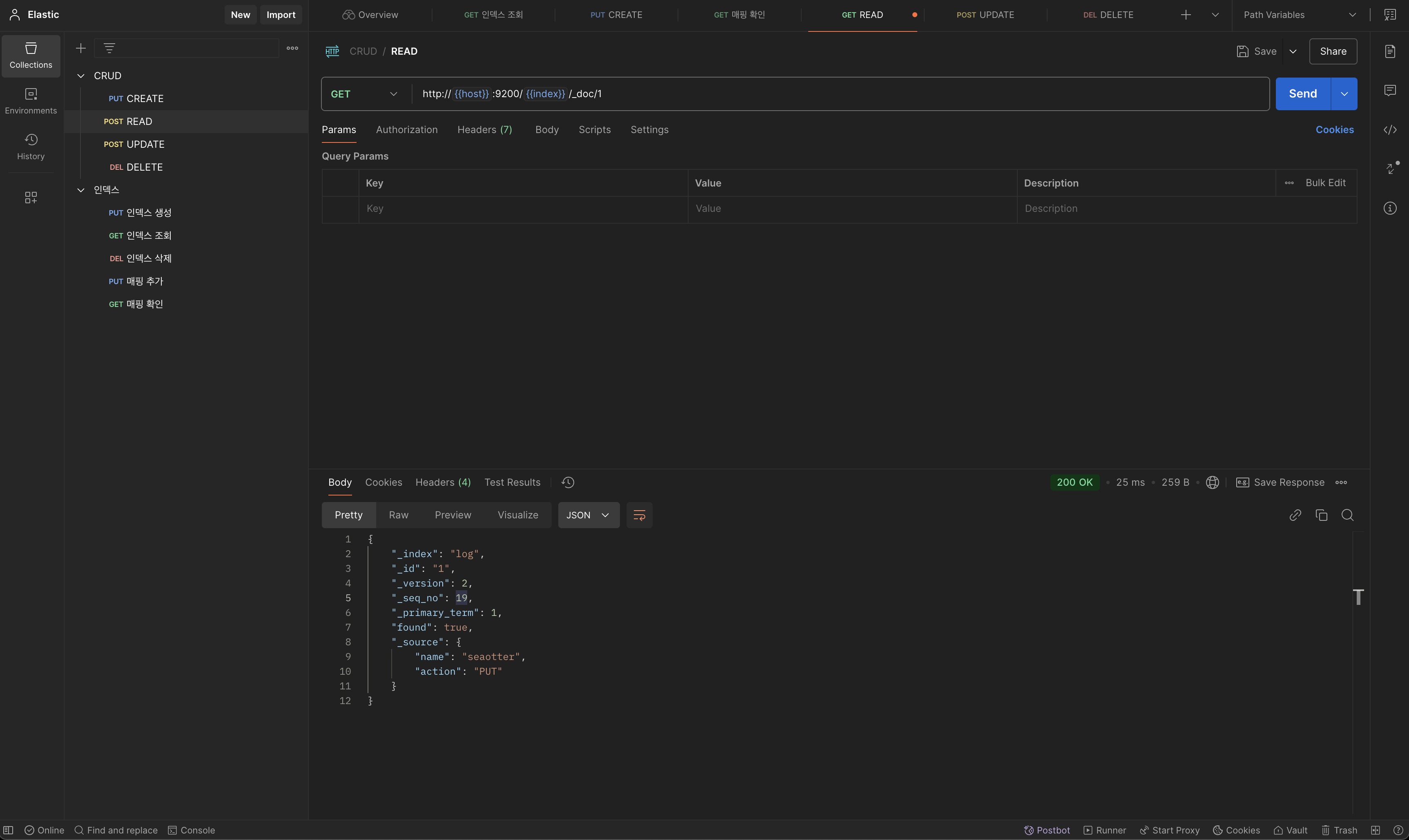Click the Cookies link
This screenshot has height=840, width=1409.
(1334, 130)
